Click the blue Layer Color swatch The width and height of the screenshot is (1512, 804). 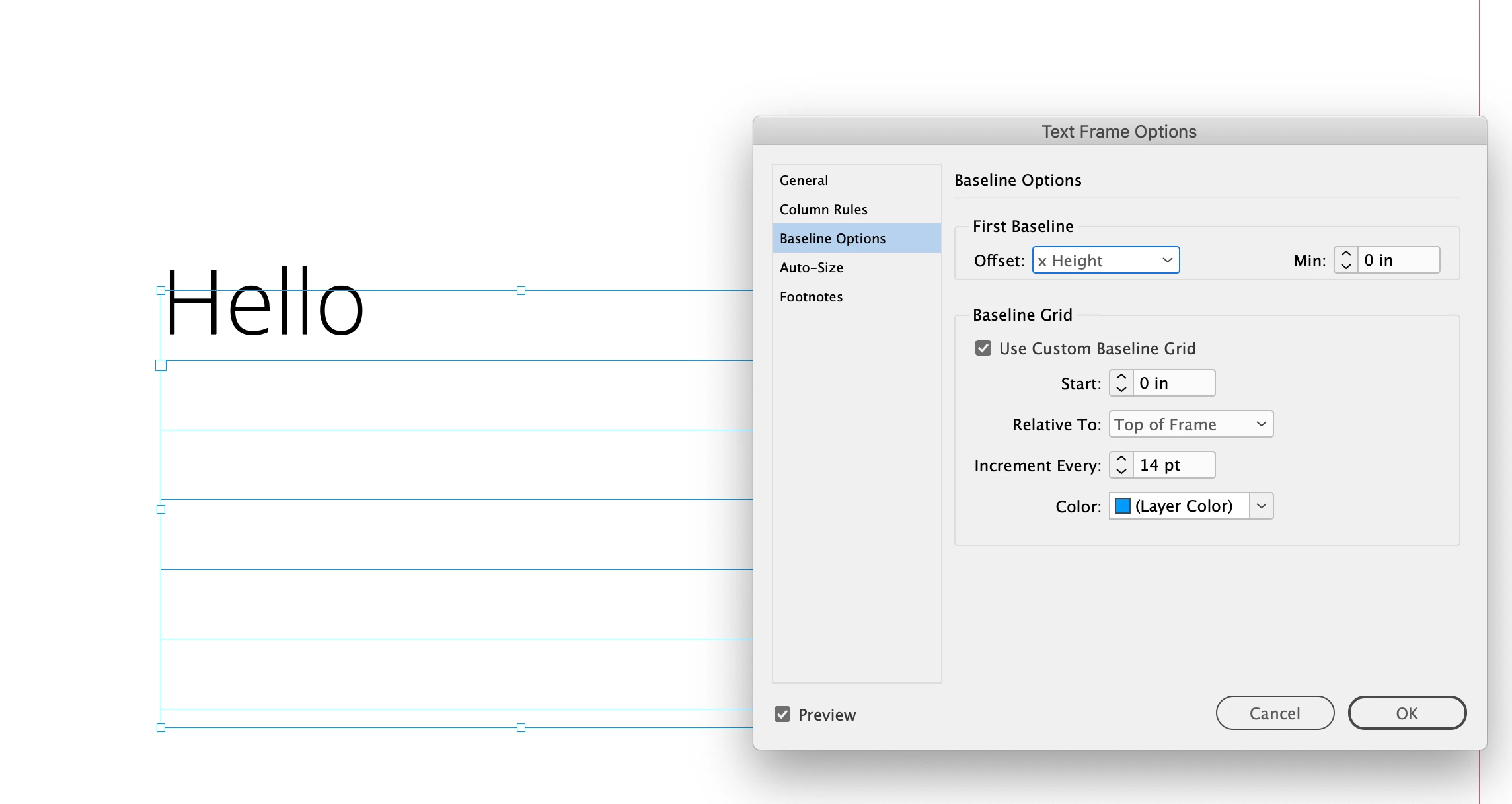click(1122, 506)
